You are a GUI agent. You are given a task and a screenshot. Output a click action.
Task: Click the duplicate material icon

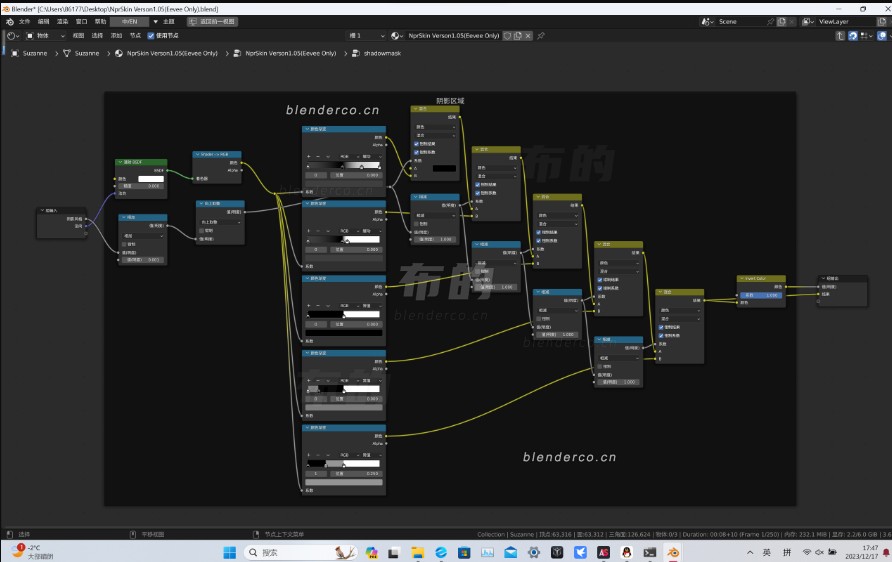click(x=518, y=36)
